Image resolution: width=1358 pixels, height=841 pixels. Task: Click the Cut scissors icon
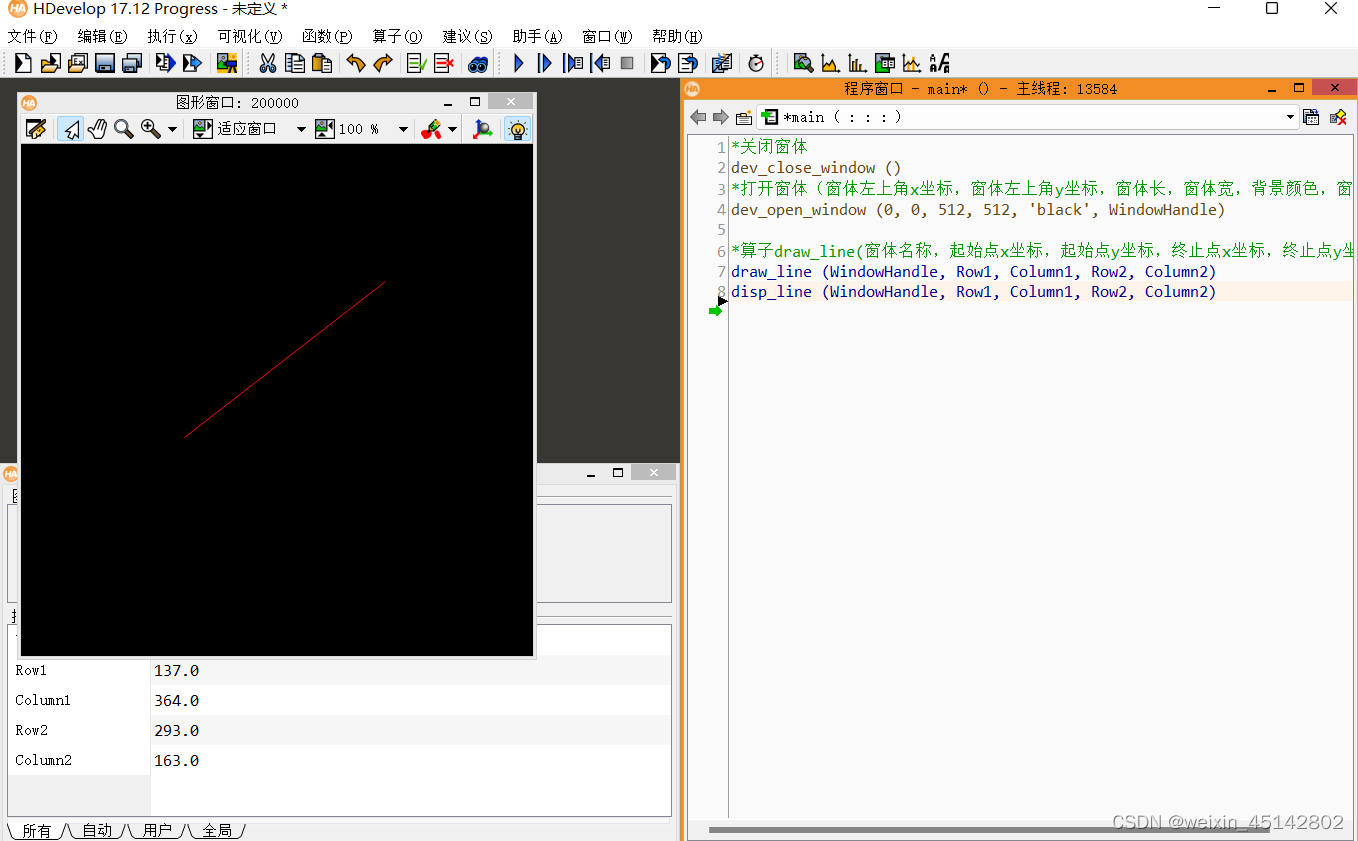(x=268, y=63)
